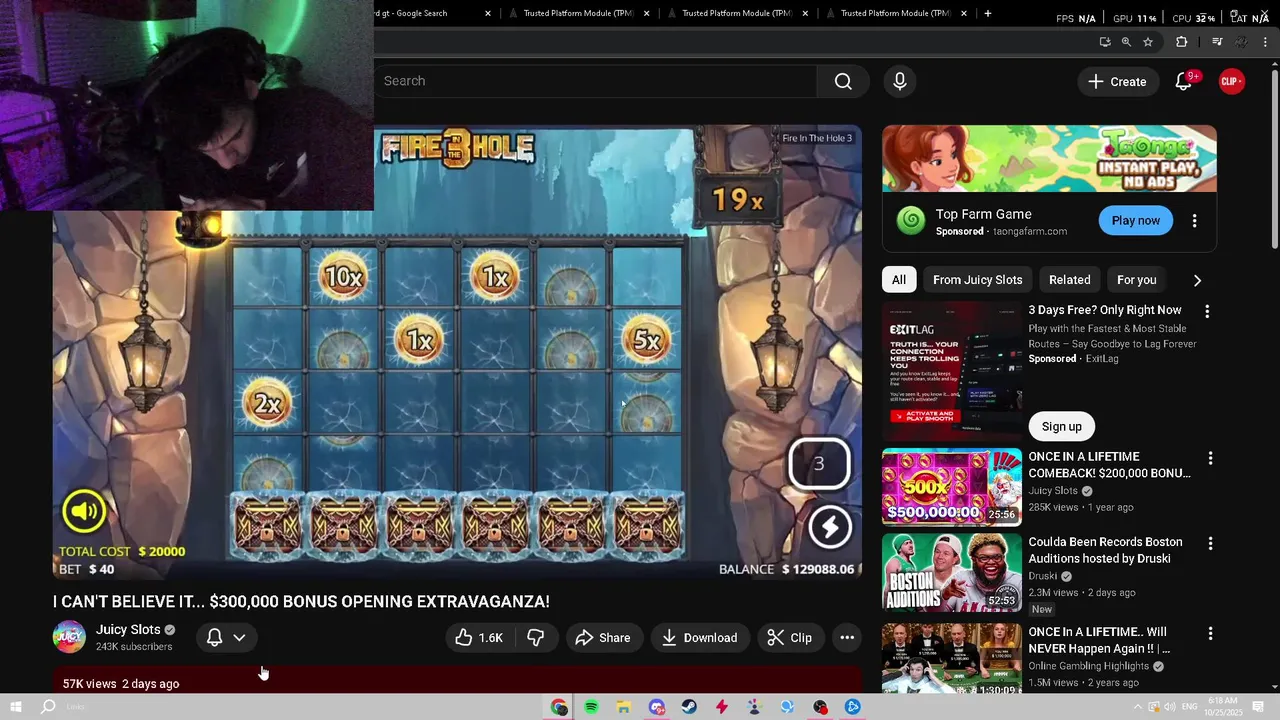The height and width of the screenshot is (720, 1280).
Task: Click Play now on Taonga ad
Action: [1136, 221]
